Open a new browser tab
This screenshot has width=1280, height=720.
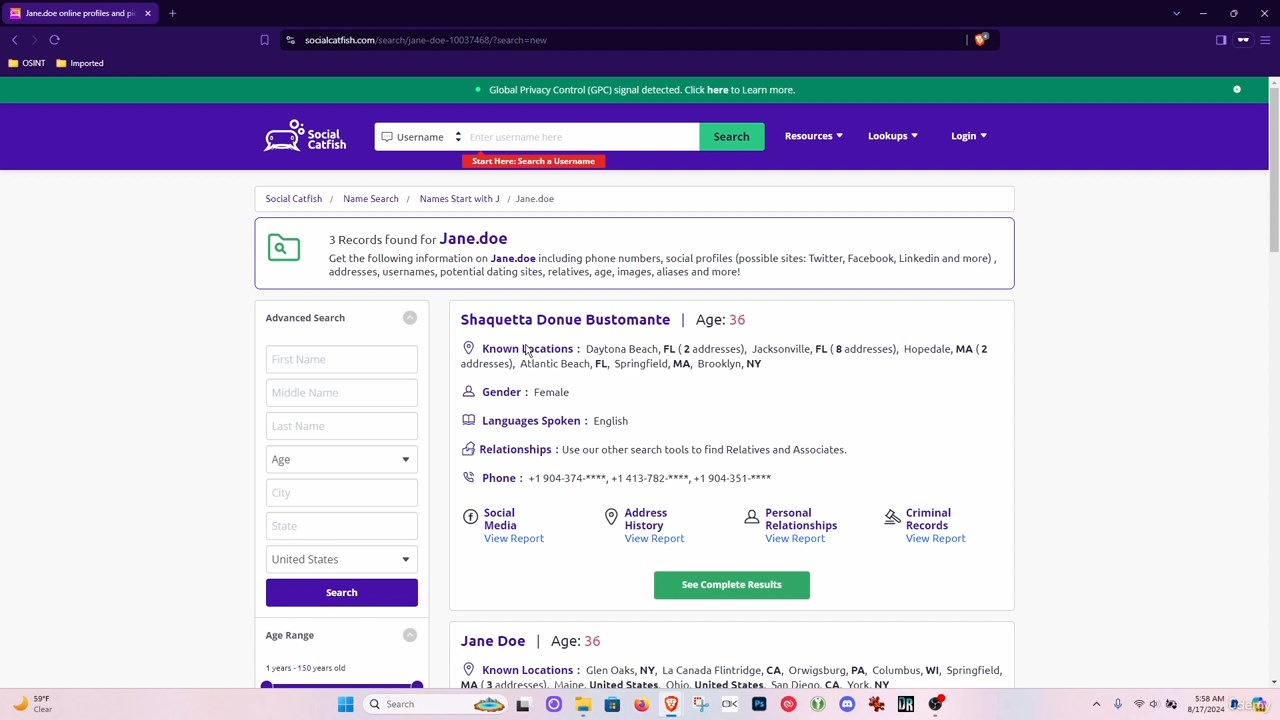(x=172, y=13)
